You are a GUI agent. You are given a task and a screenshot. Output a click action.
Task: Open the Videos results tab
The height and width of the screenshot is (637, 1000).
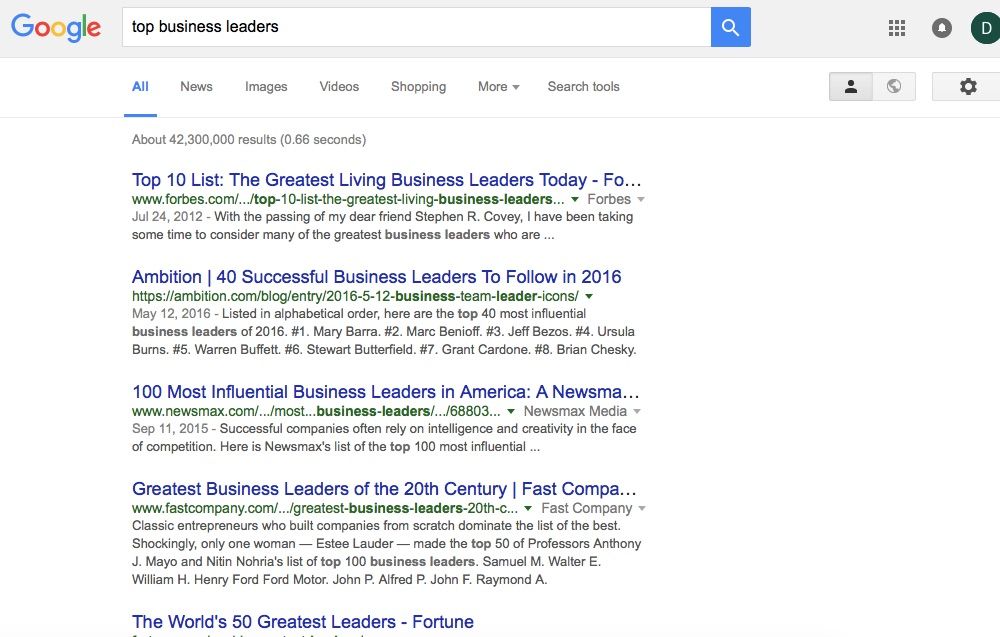[339, 87]
